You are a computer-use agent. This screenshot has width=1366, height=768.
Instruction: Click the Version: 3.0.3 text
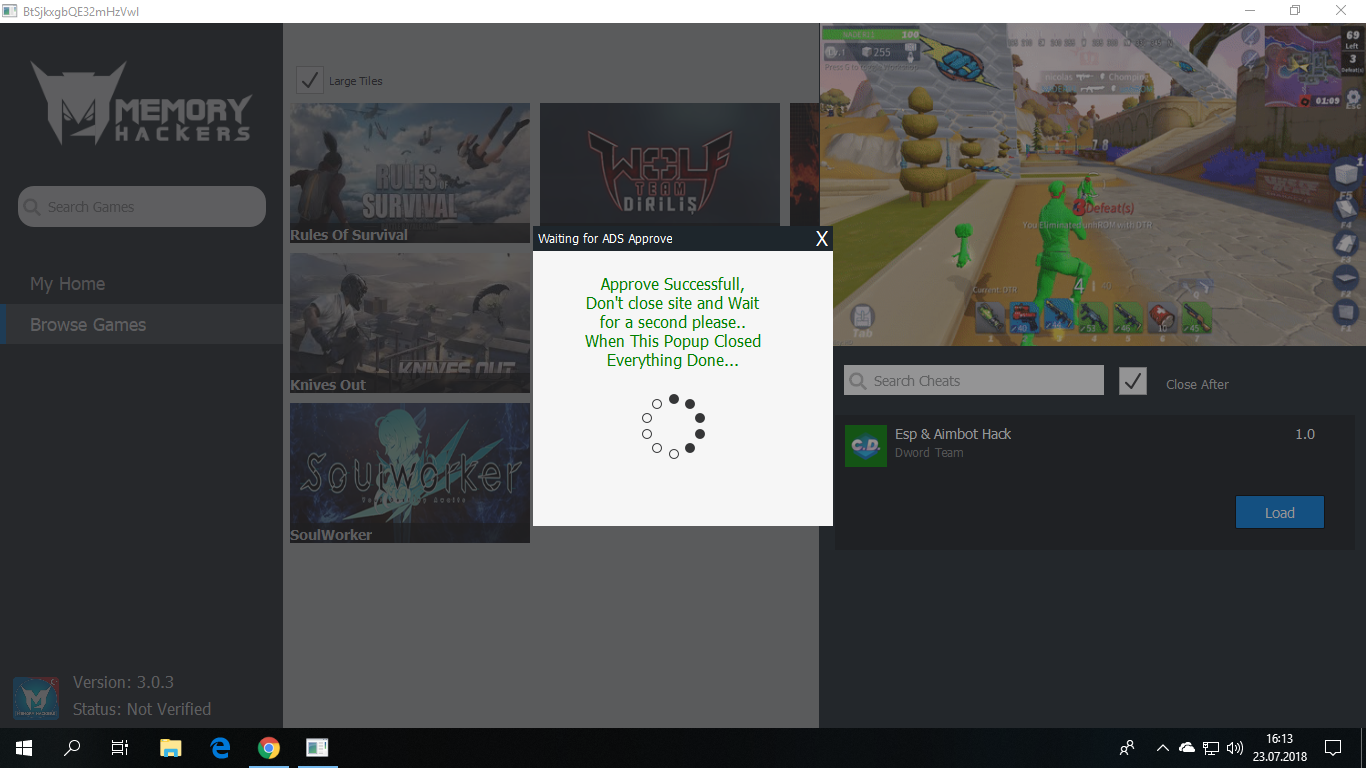point(123,682)
